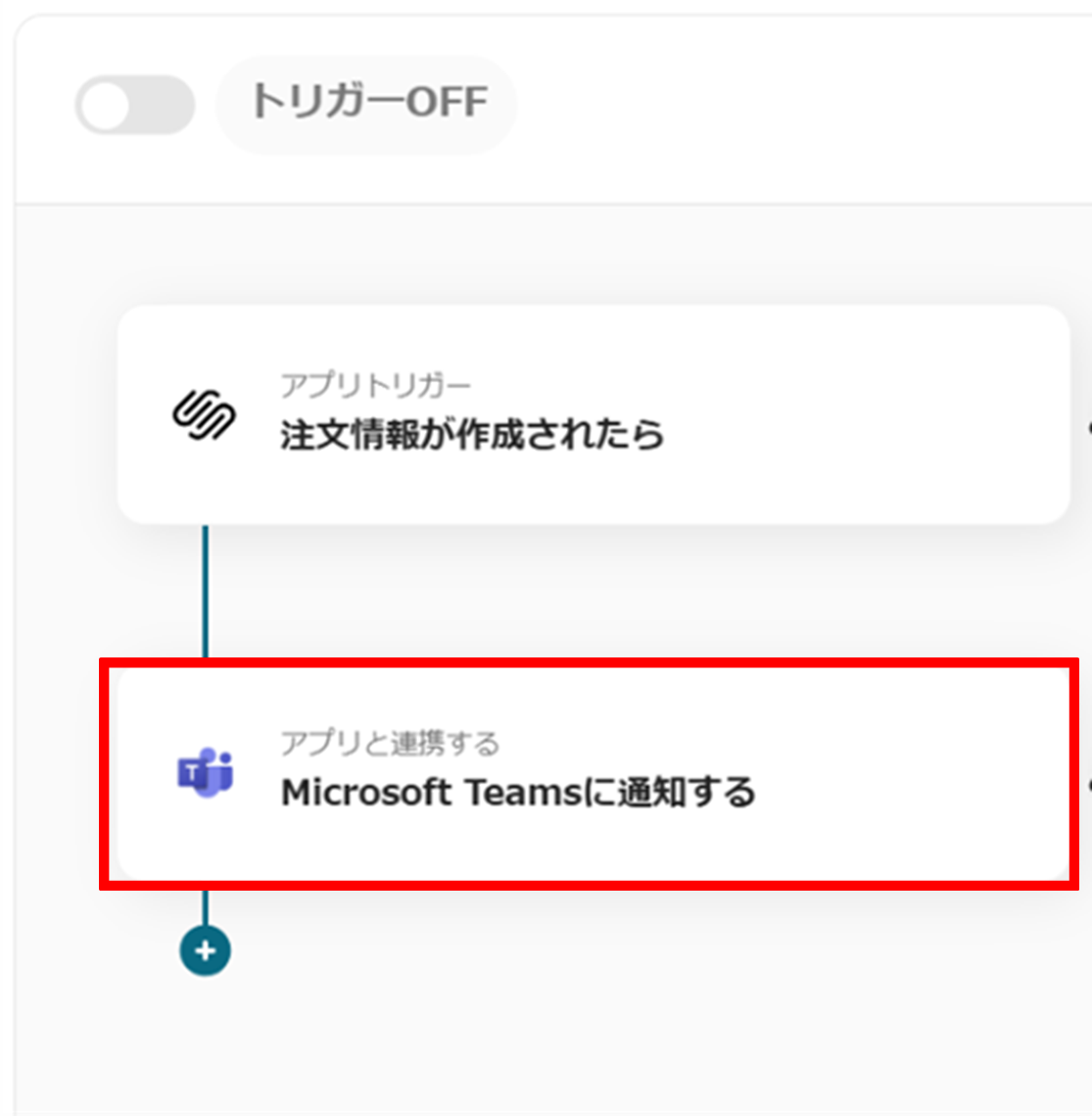Click connector line above the plus button
The width and height of the screenshot is (1092, 1116).
[206, 907]
